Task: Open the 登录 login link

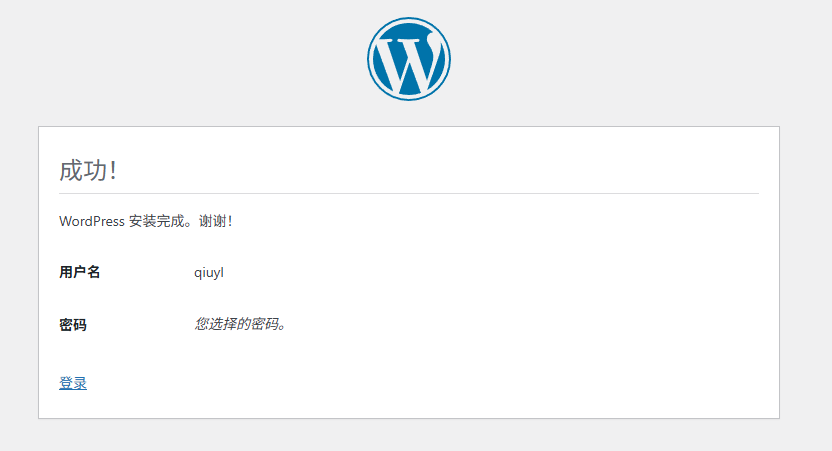Action: pyautogui.click(x=73, y=383)
